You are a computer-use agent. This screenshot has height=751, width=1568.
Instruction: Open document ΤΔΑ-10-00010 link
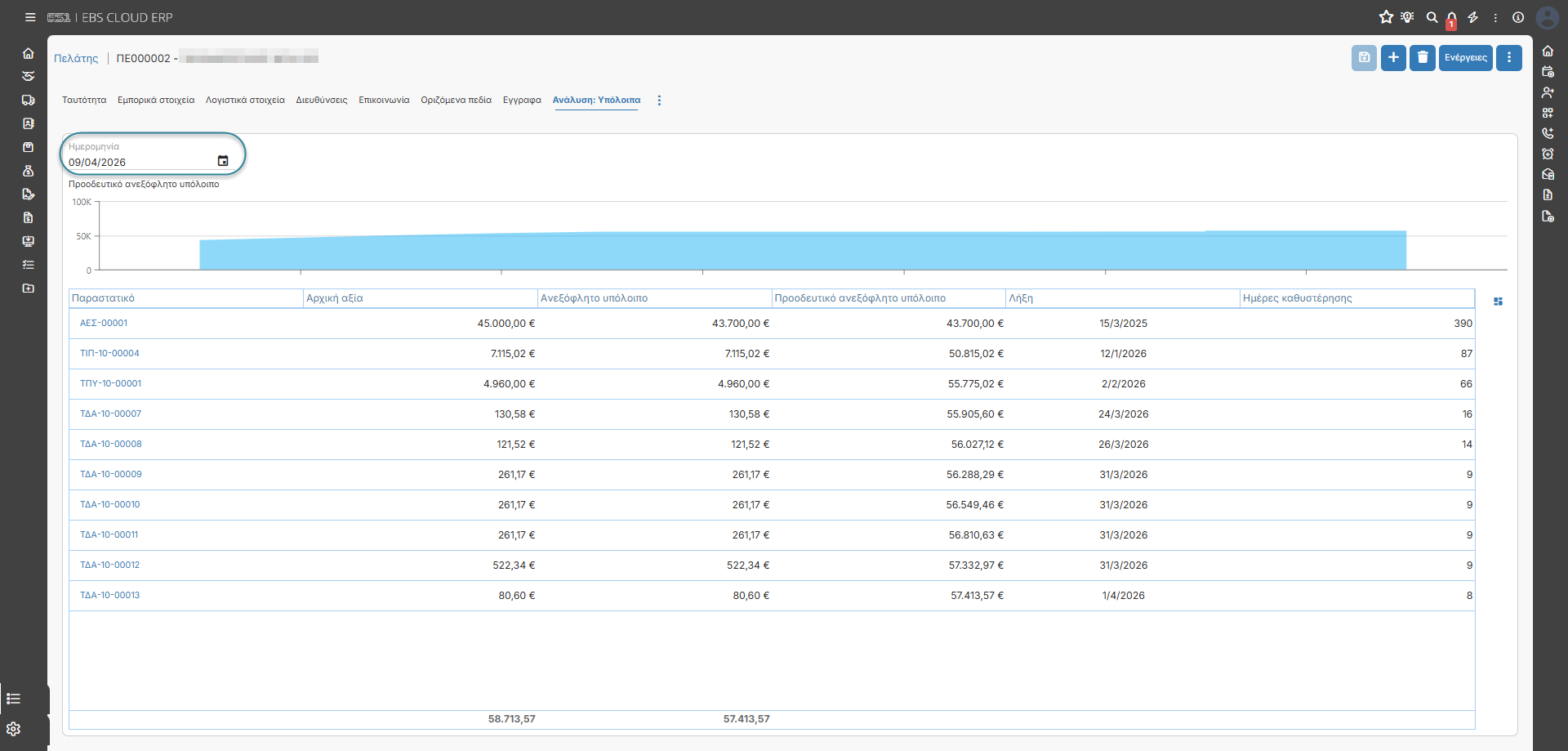click(x=109, y=504)
